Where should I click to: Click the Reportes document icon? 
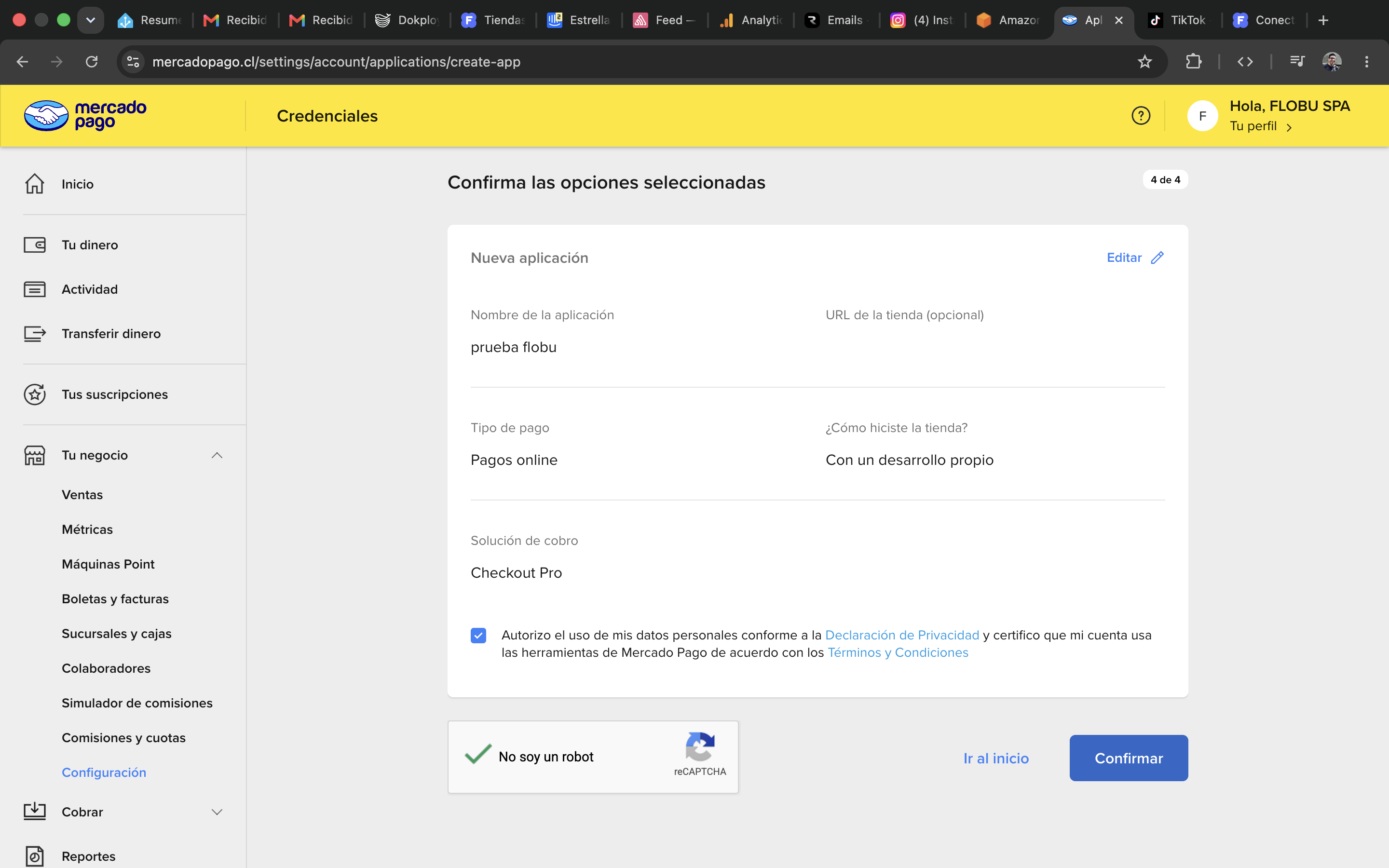[34, 856]
